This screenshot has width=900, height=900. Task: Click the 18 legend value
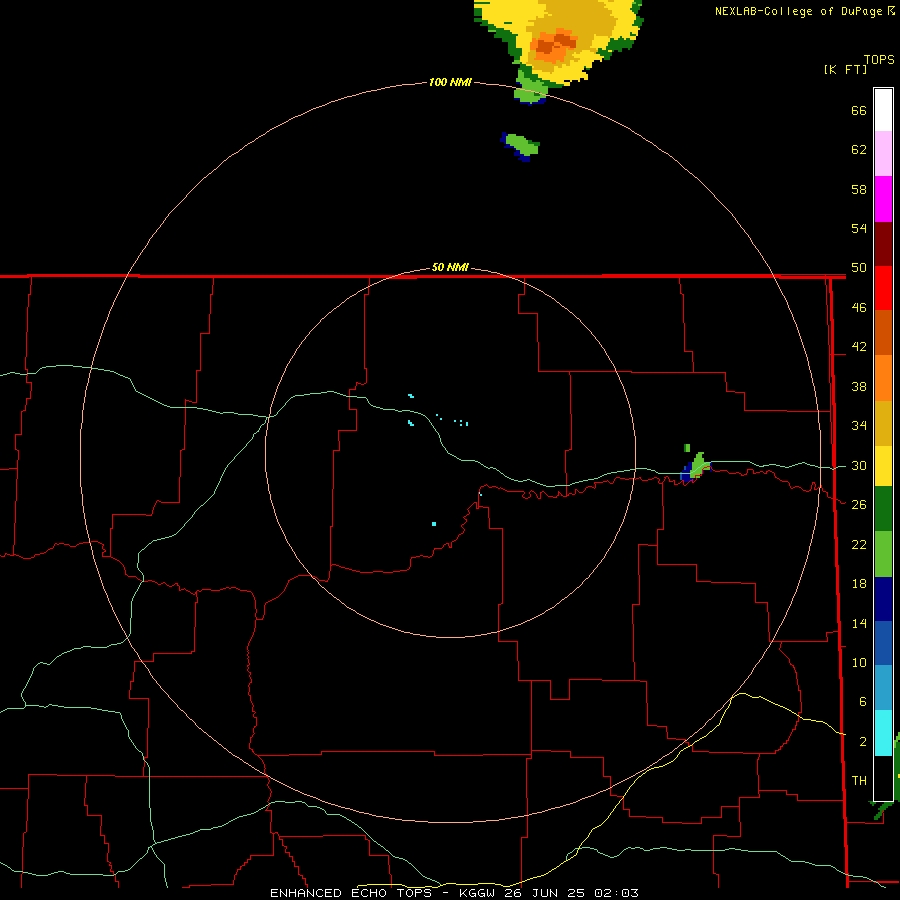coord(859,584)
